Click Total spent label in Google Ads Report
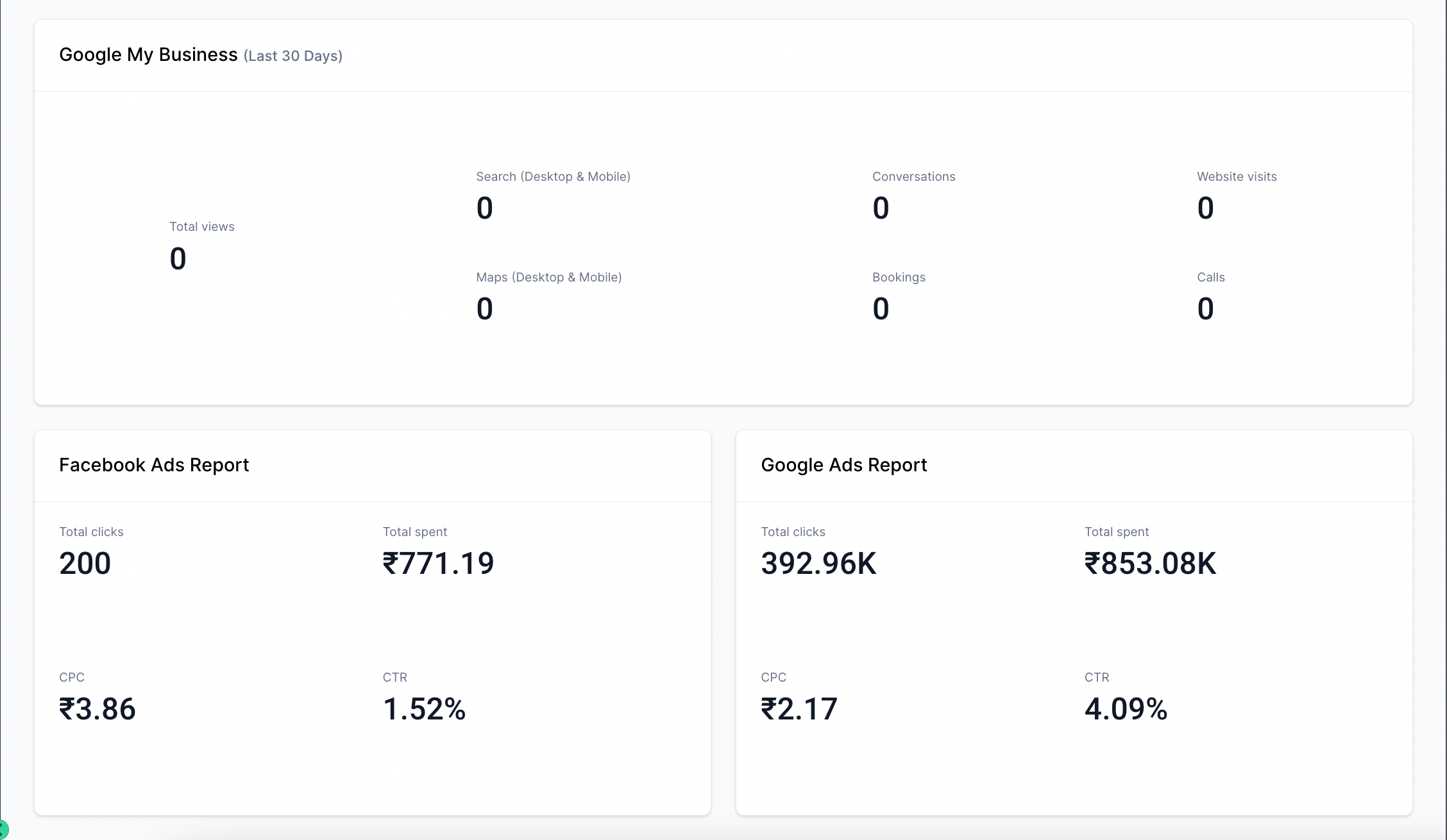Screen dimensions: 1447x840 (1117, 532)
